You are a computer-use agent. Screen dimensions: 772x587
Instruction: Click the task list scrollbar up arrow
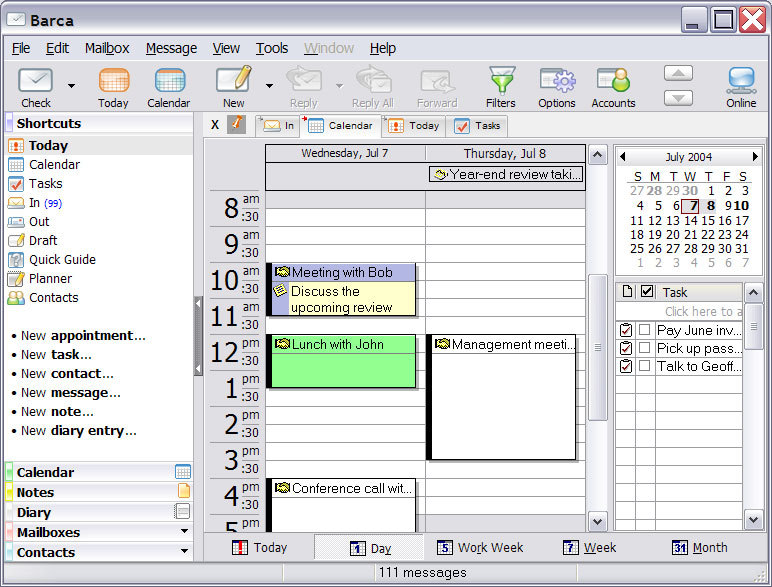click(x=753, y=293)
